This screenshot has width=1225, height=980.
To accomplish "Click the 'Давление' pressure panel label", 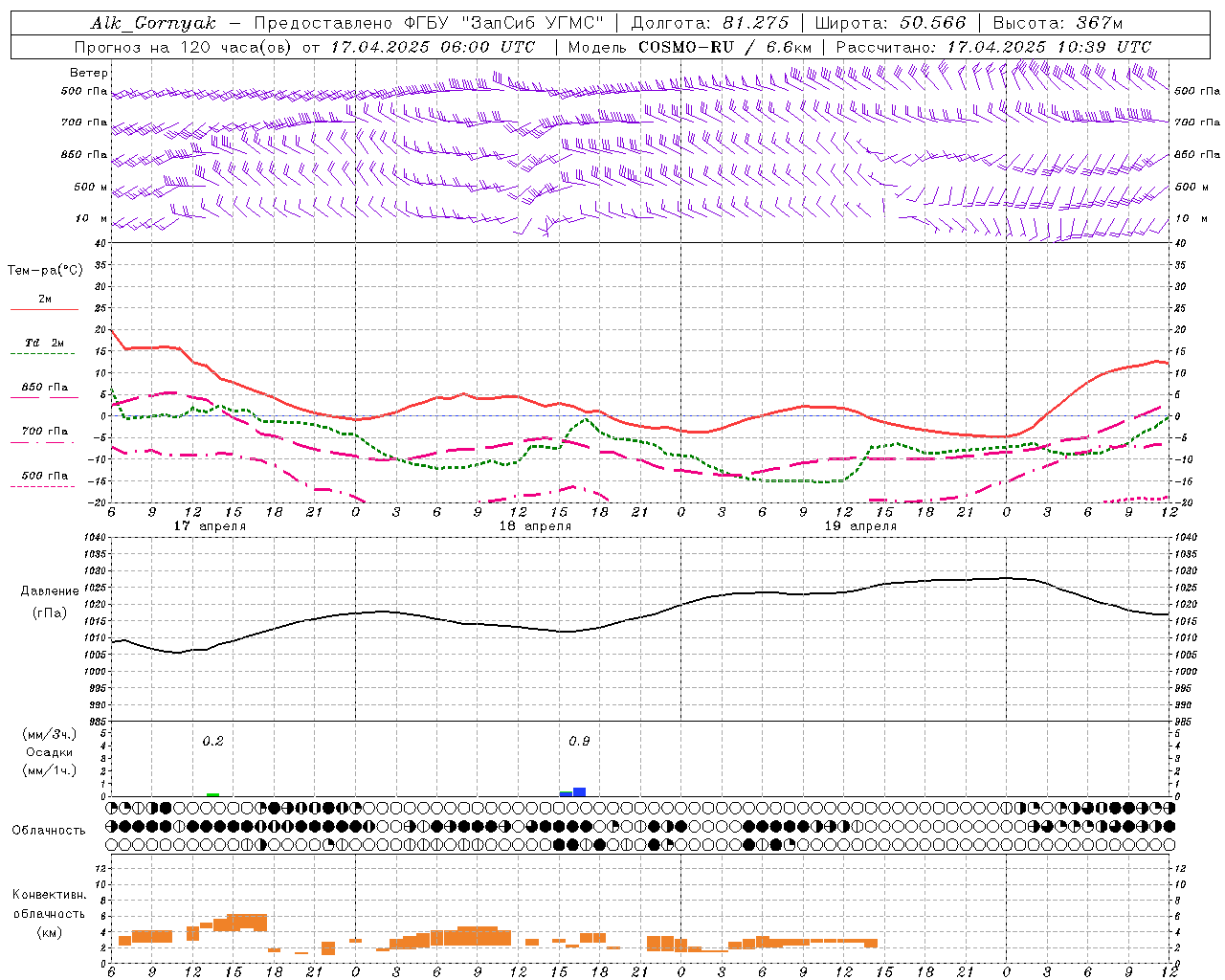I will coord(50,591).
